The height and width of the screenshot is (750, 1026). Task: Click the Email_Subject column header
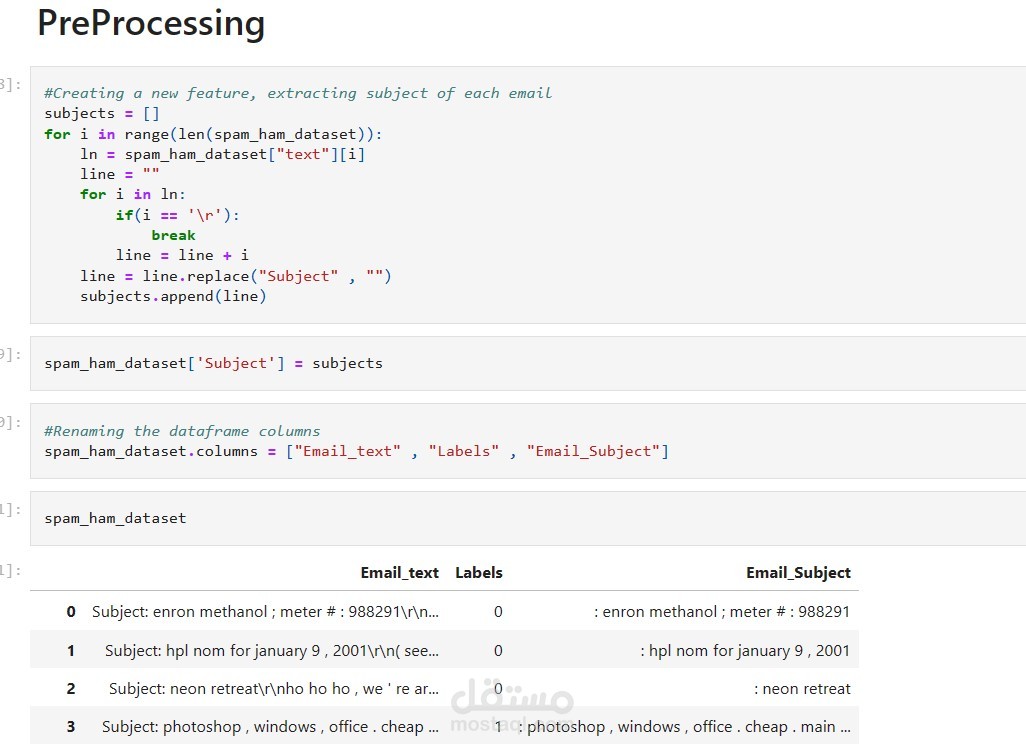tap(798, 573)
